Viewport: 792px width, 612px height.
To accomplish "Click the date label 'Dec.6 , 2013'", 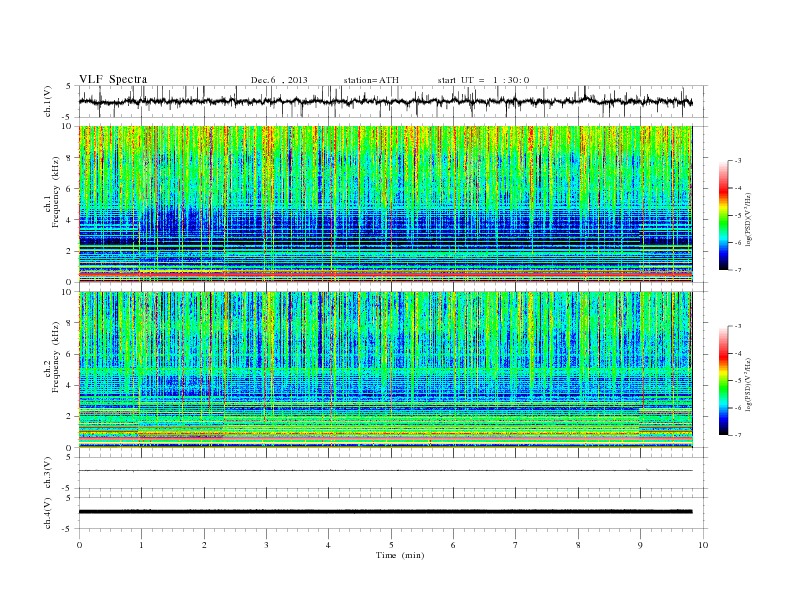I will (279, 80).
